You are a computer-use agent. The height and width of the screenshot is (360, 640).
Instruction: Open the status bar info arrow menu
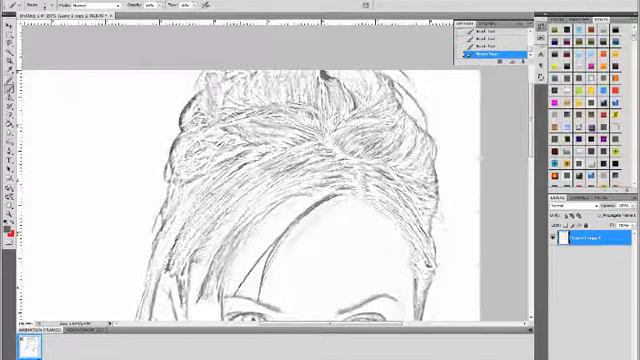click(110, 324)
